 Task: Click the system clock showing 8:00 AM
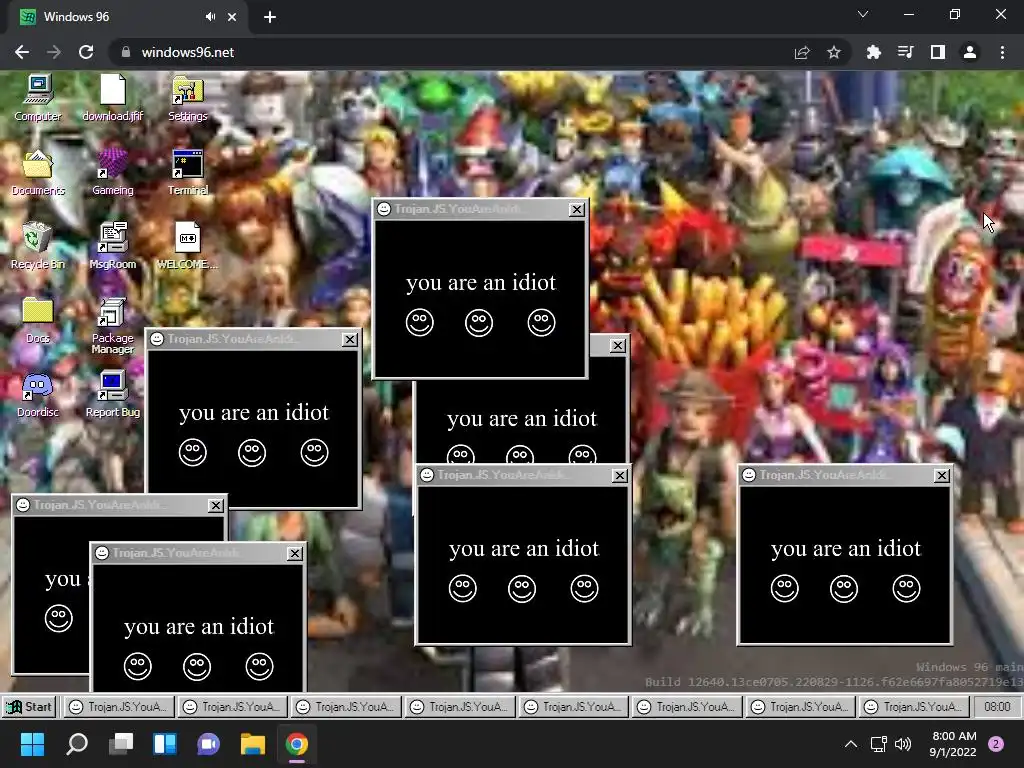954,744
